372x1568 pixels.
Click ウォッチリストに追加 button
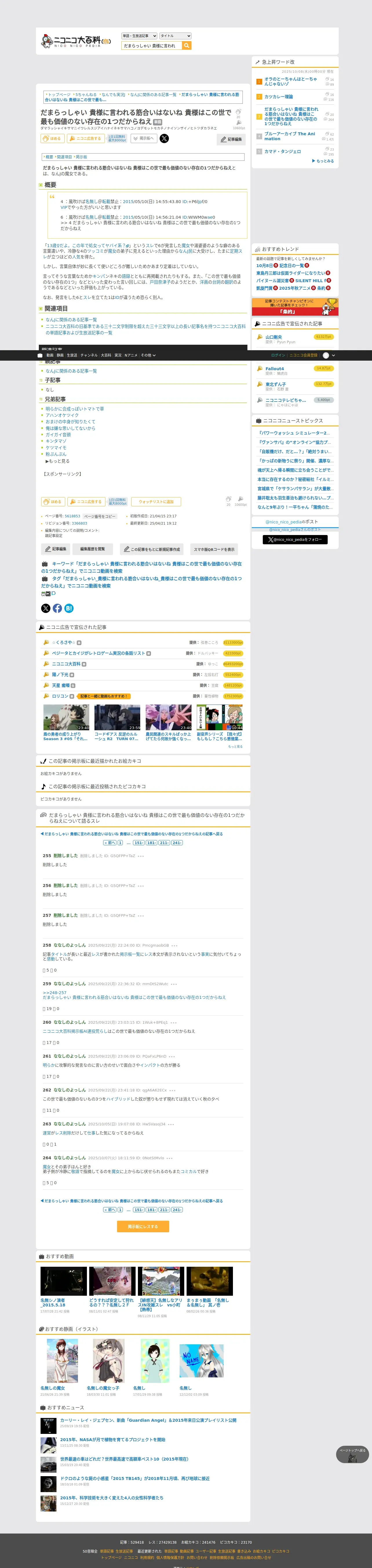pyautogui.click(x=156, y=501)
